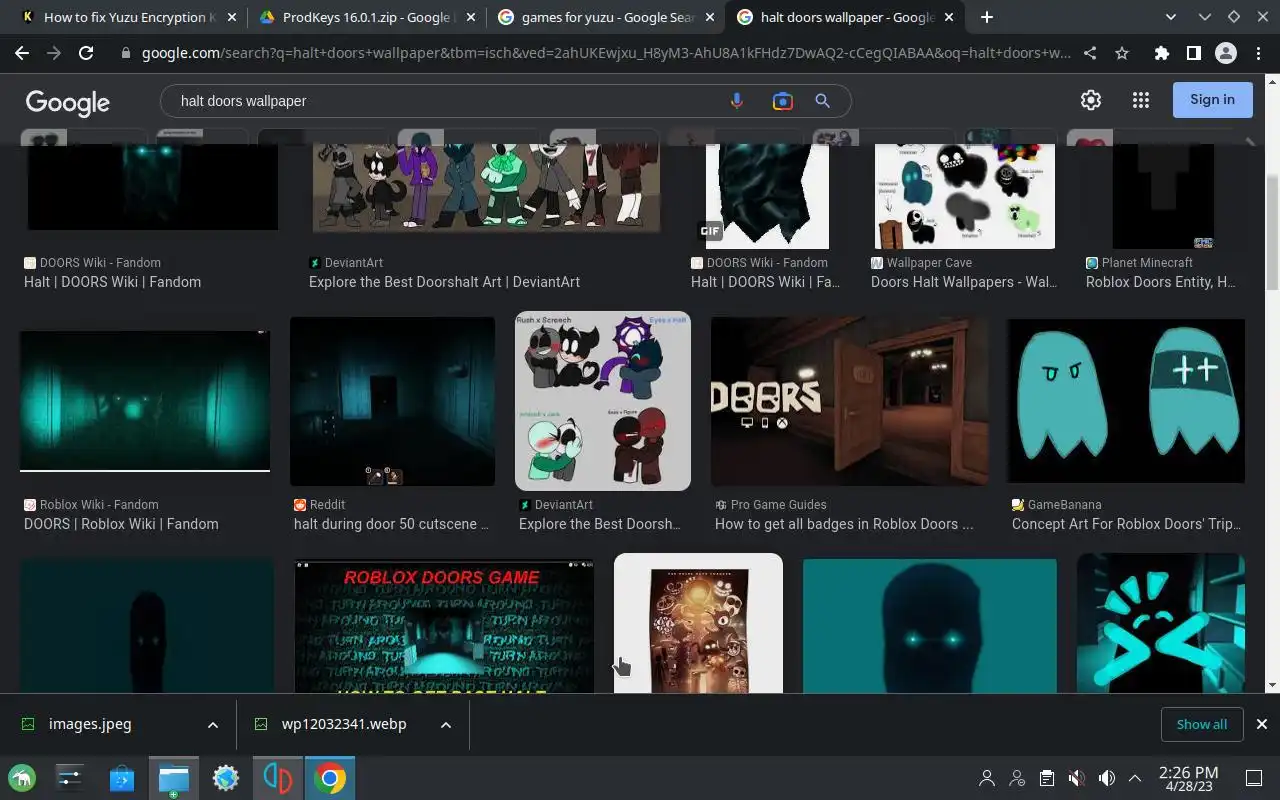Image resolution: width=1280 pixels, height=800 pixels.
Task: Open wp12032341.webp downloaded file
Action: click(x=344, y=724)
